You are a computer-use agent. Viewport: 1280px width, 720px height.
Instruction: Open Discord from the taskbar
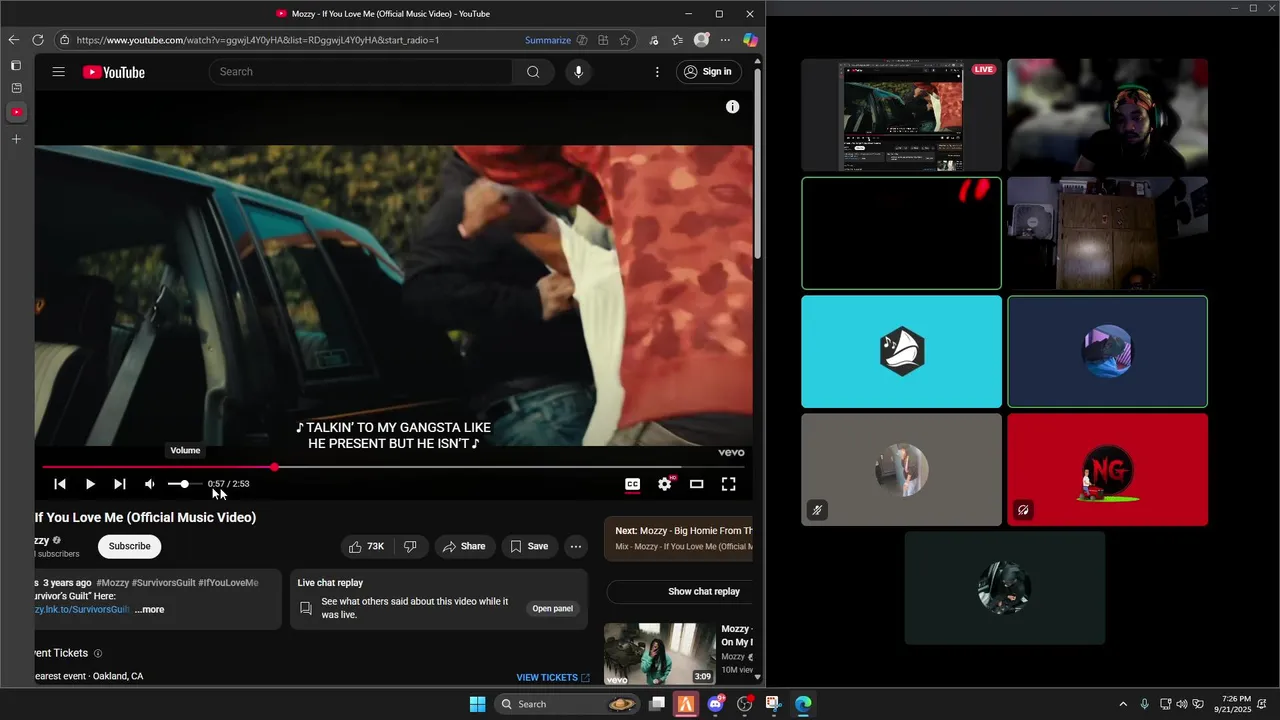coord(715,704)
